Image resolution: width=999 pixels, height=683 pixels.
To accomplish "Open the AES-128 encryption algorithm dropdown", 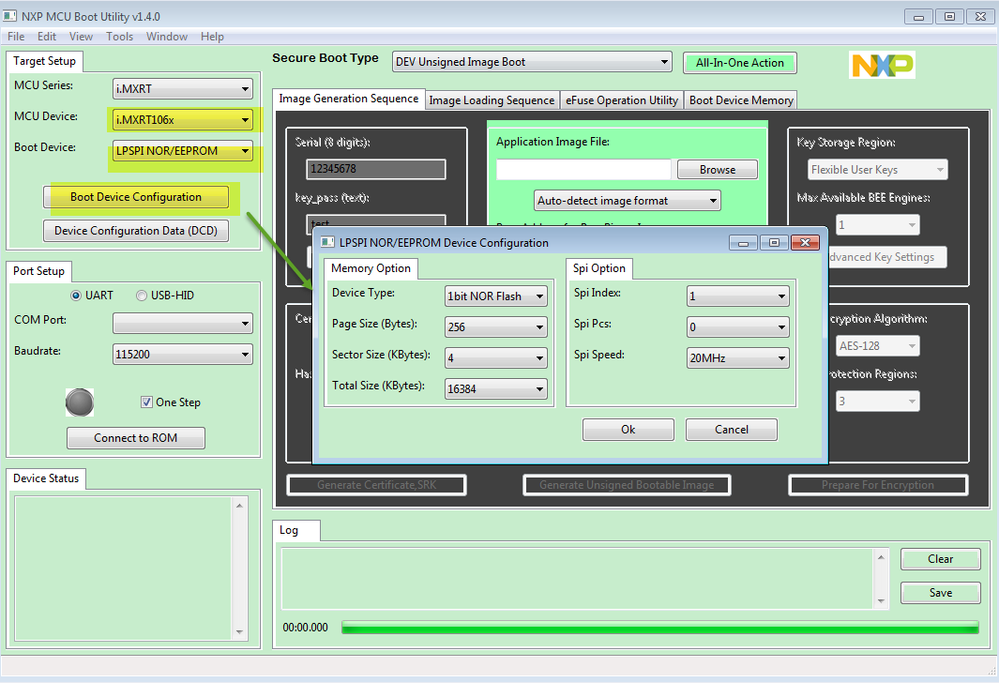I will pos(877,346).
